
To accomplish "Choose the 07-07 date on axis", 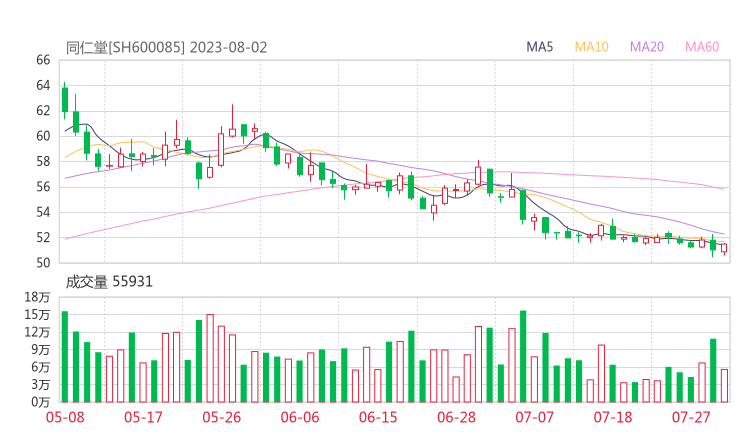I will pos(534,417).
